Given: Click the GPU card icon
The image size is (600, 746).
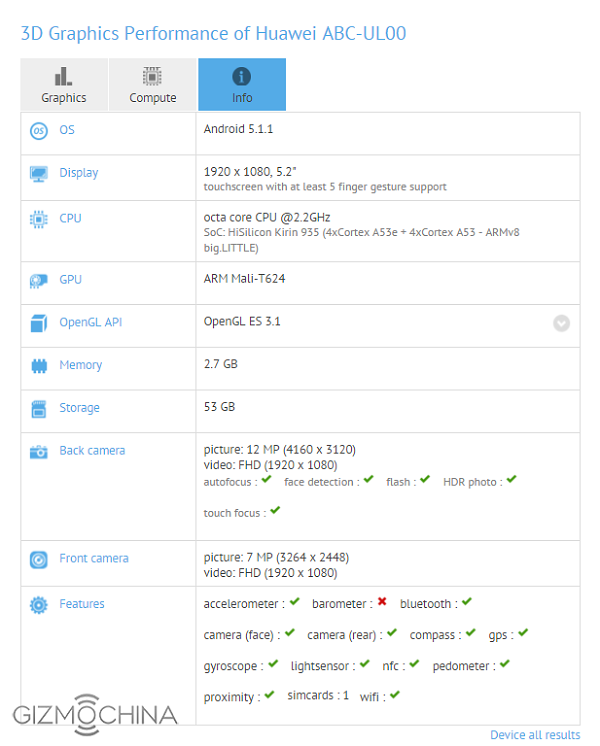Looking at the screenshot, I should [39, 281].
